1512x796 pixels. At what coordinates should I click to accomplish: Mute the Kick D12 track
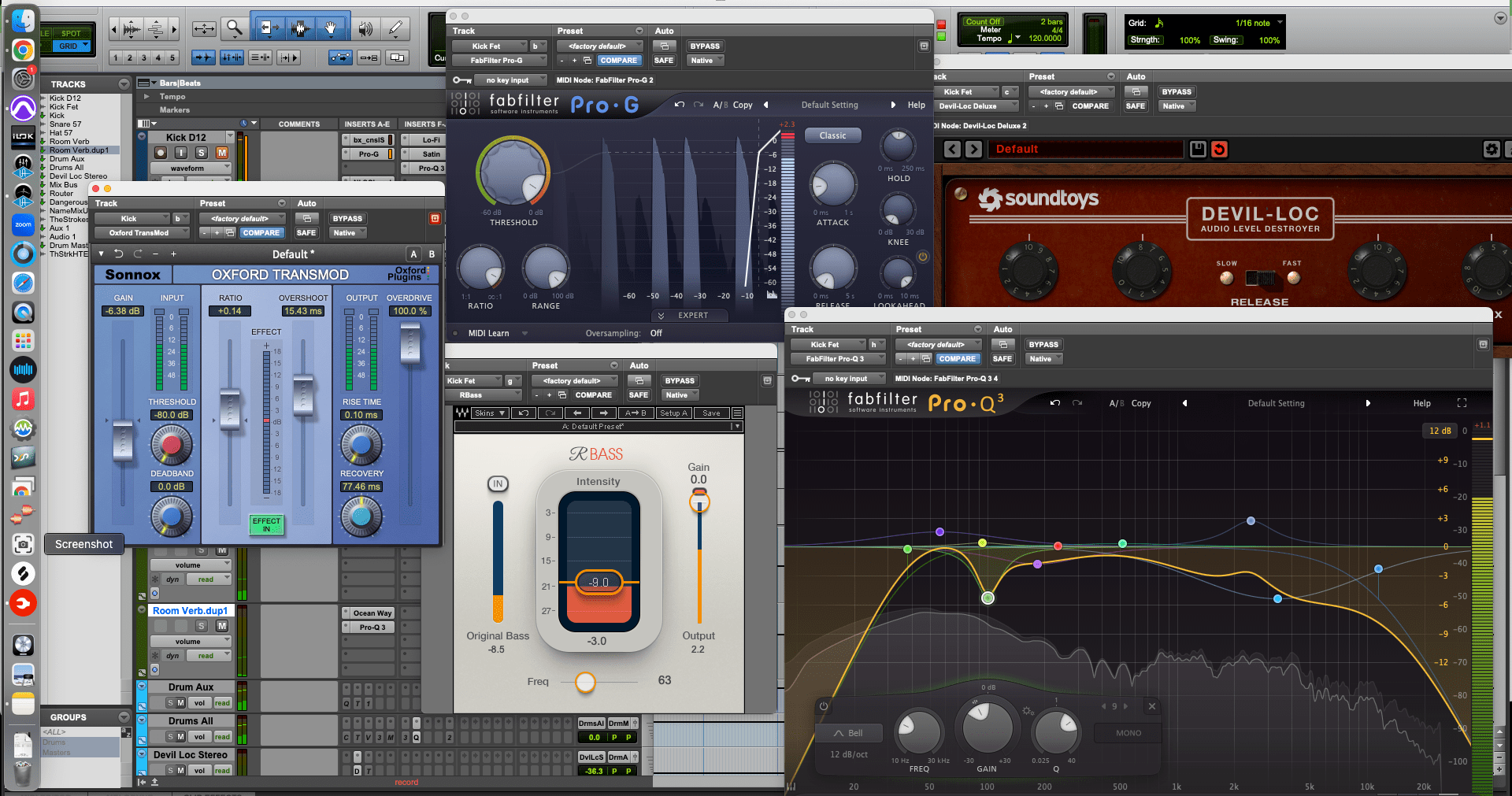[x=222, y=153]
